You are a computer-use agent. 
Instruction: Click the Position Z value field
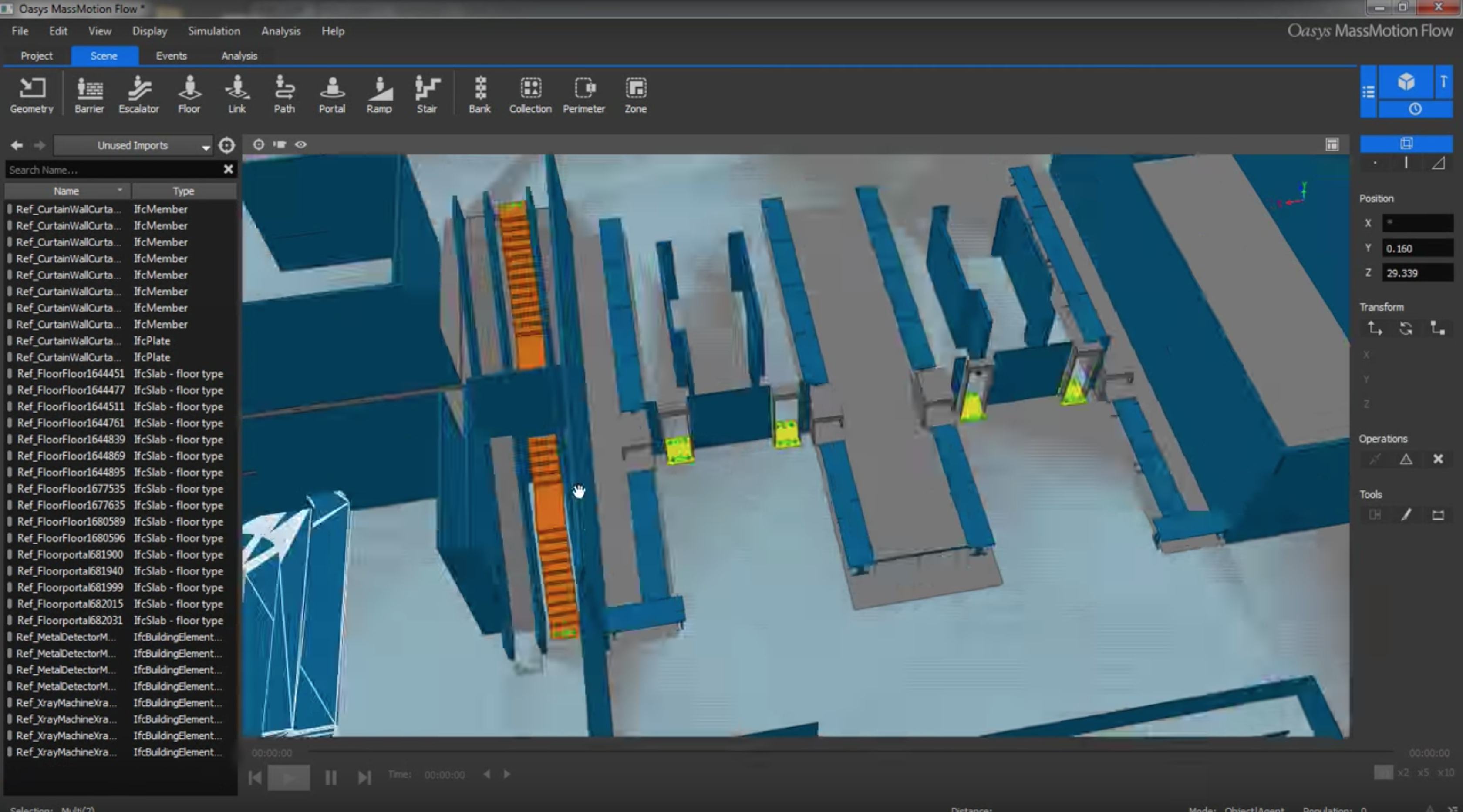pyautogui.click(x=1417, y=273)
